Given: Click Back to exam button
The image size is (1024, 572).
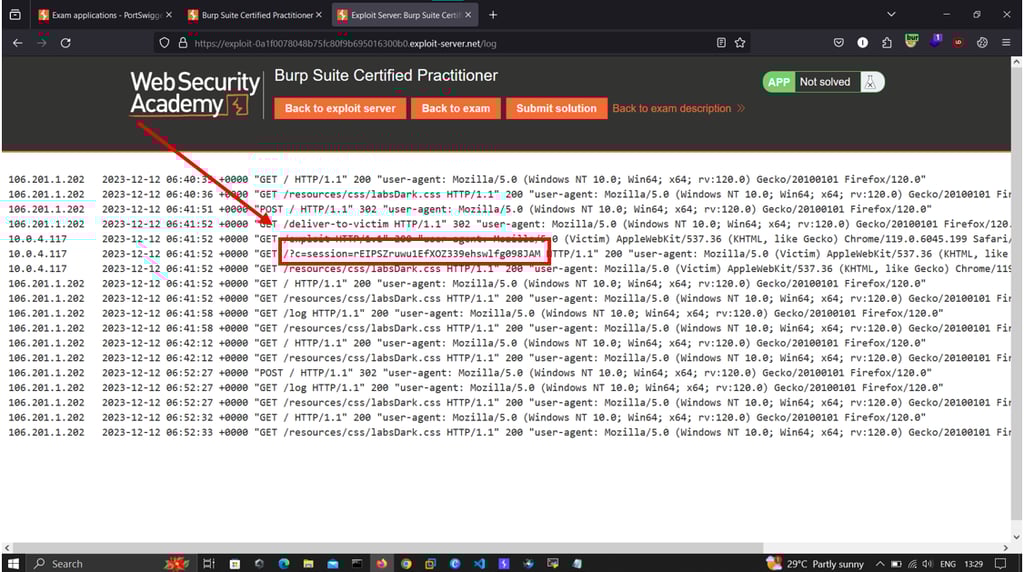Looking at the screenshot, I should click(456, 108).
